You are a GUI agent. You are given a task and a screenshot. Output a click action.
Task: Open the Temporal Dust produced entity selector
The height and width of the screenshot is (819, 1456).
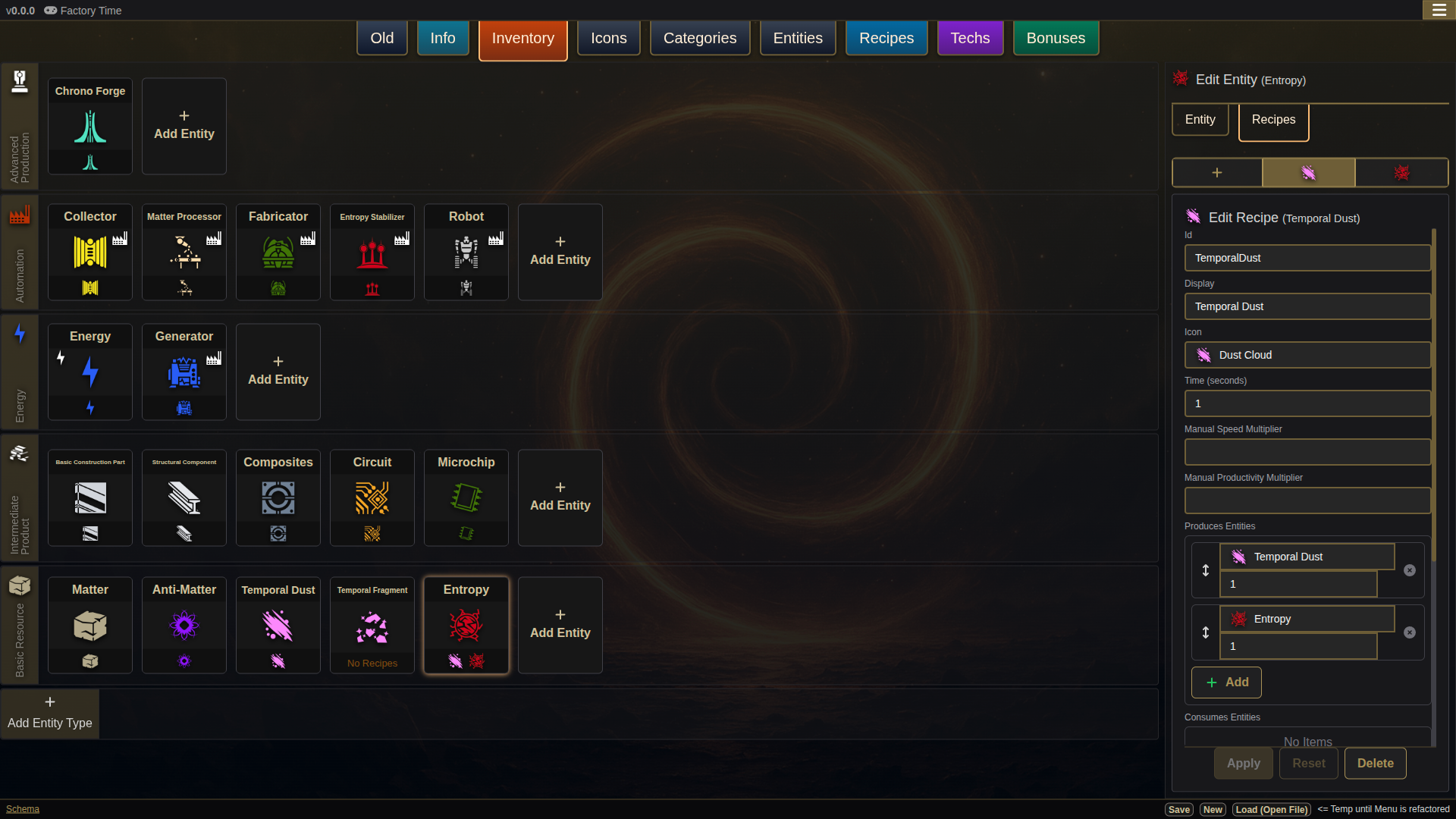click(x=1307, y=557)
